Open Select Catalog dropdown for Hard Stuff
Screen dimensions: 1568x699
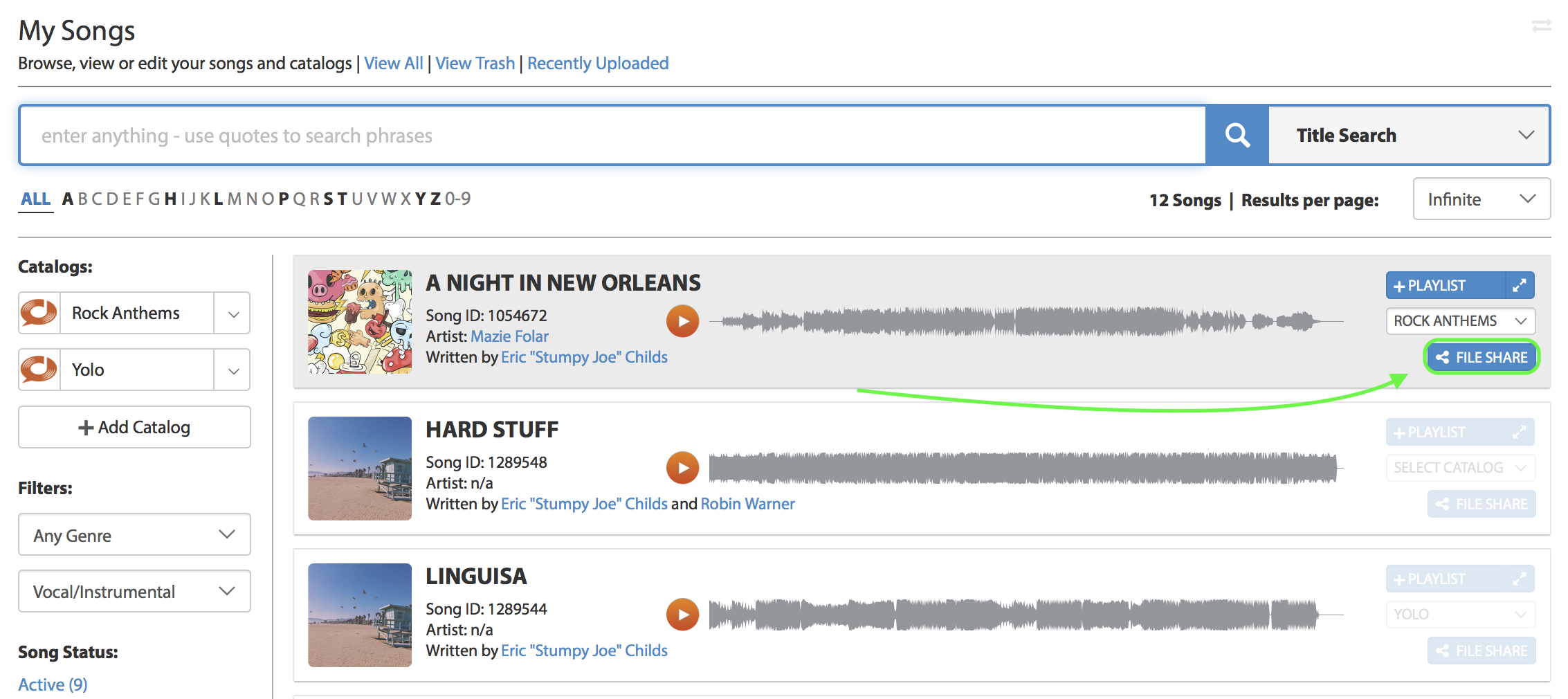1461,468
